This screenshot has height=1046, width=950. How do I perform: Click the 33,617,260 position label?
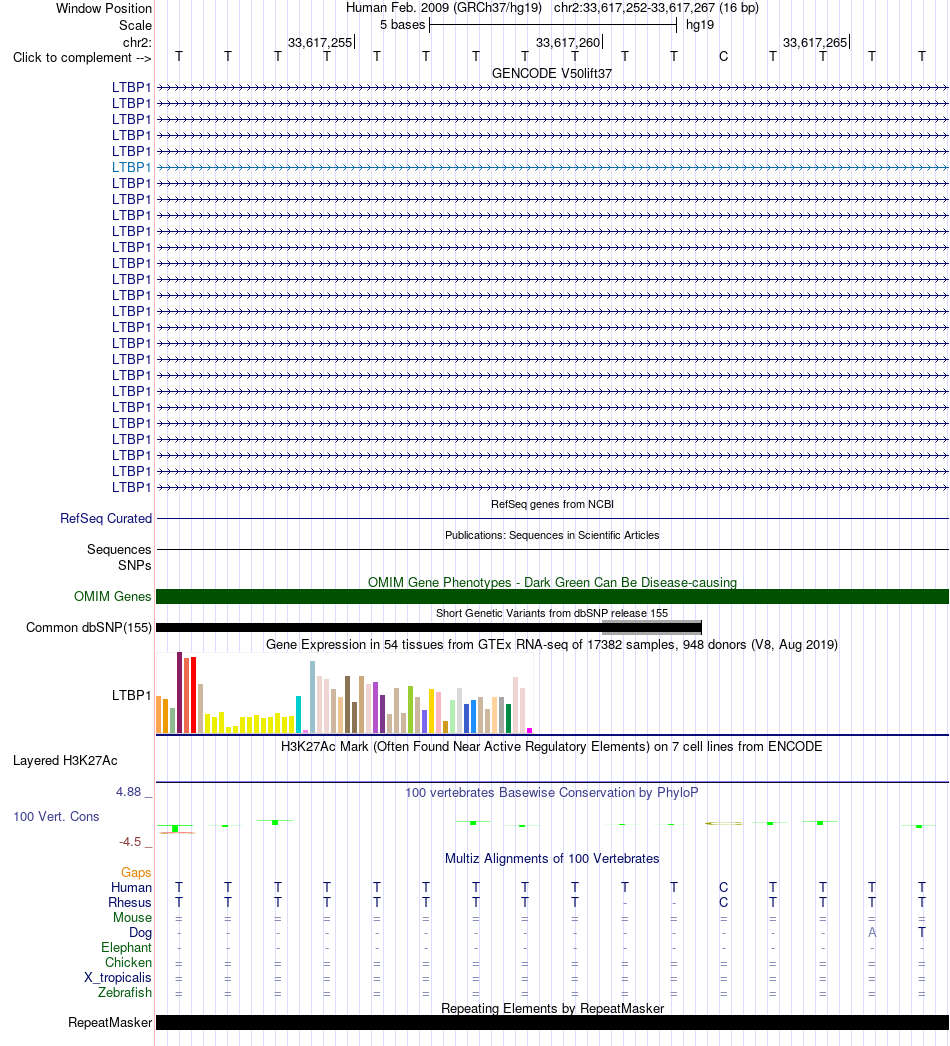[568, 43]
